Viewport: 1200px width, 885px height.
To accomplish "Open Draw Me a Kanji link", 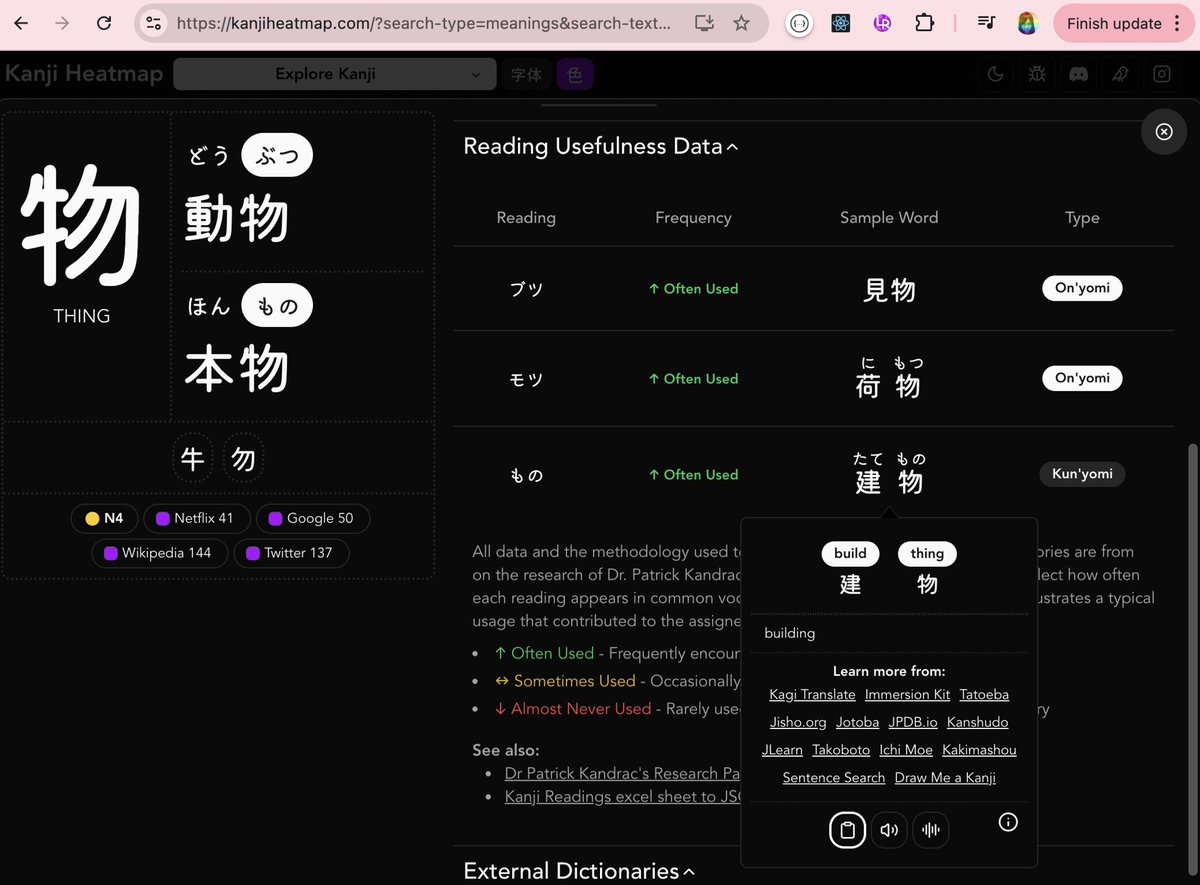I will click(x=945, y=778).
